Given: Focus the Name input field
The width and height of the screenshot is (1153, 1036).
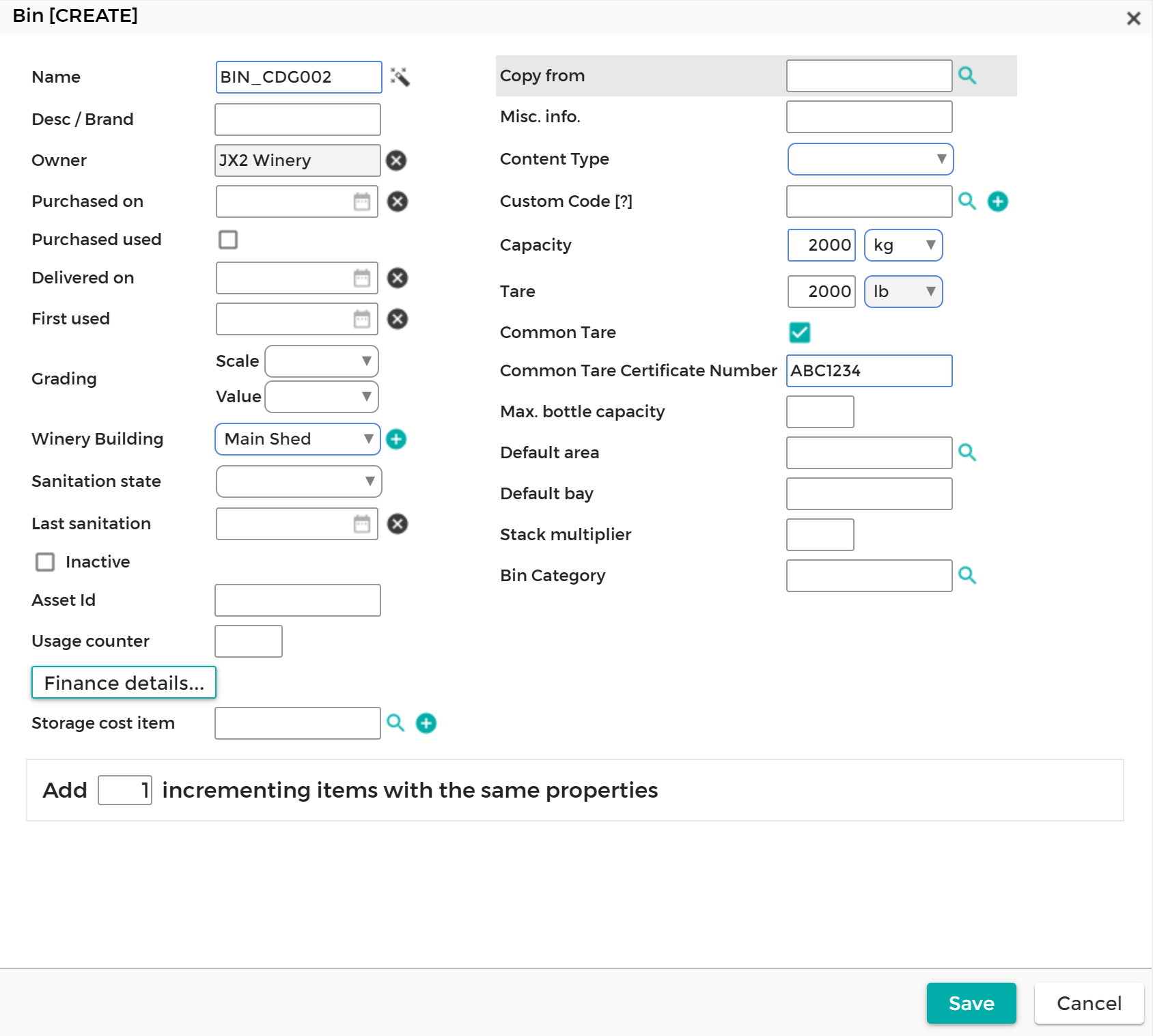Looking at the screenshot, I should click(x=299, y=77).
